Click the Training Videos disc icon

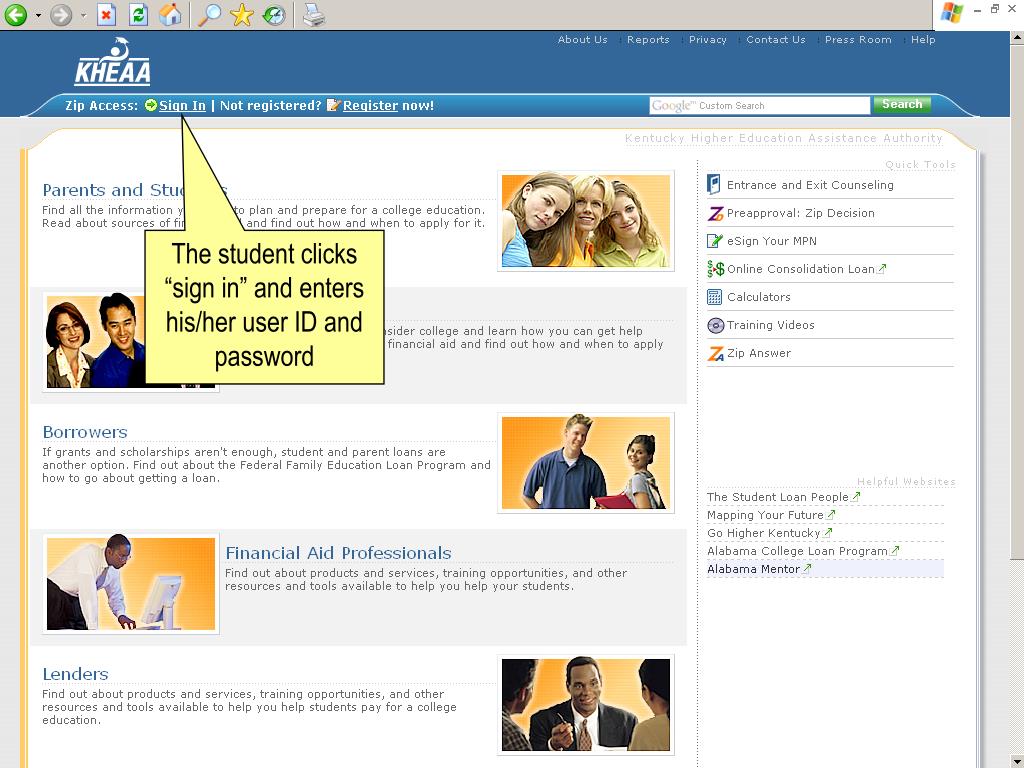coord(714,325)
